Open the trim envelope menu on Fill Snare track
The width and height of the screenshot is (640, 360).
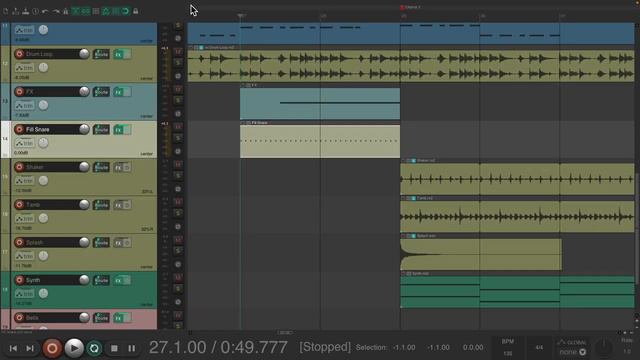[24, 143]
